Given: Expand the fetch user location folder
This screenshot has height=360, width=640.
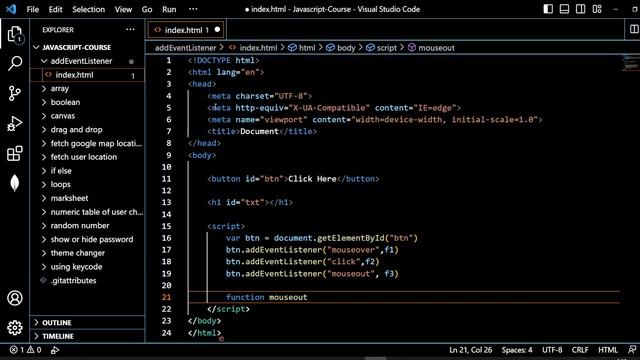Looking at the screenshot, I should pyautogui.click(x=87, y=157).
